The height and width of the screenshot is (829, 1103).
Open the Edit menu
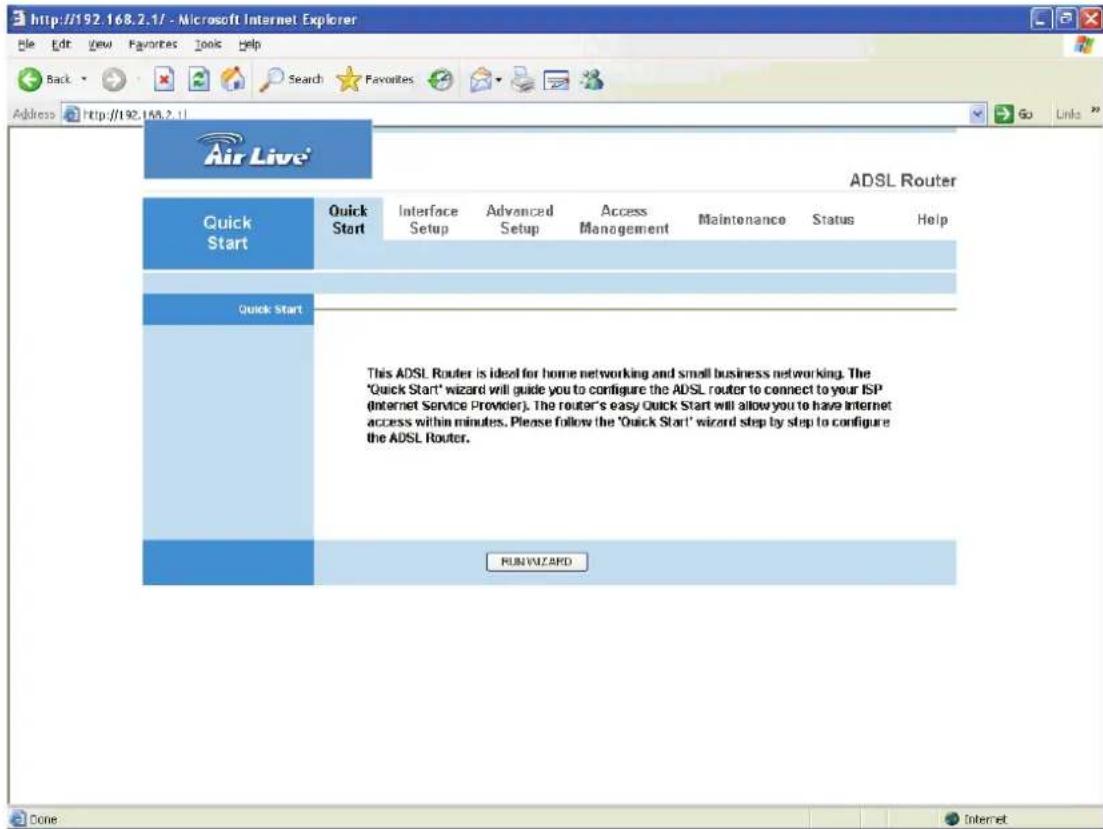pos(61,44)
